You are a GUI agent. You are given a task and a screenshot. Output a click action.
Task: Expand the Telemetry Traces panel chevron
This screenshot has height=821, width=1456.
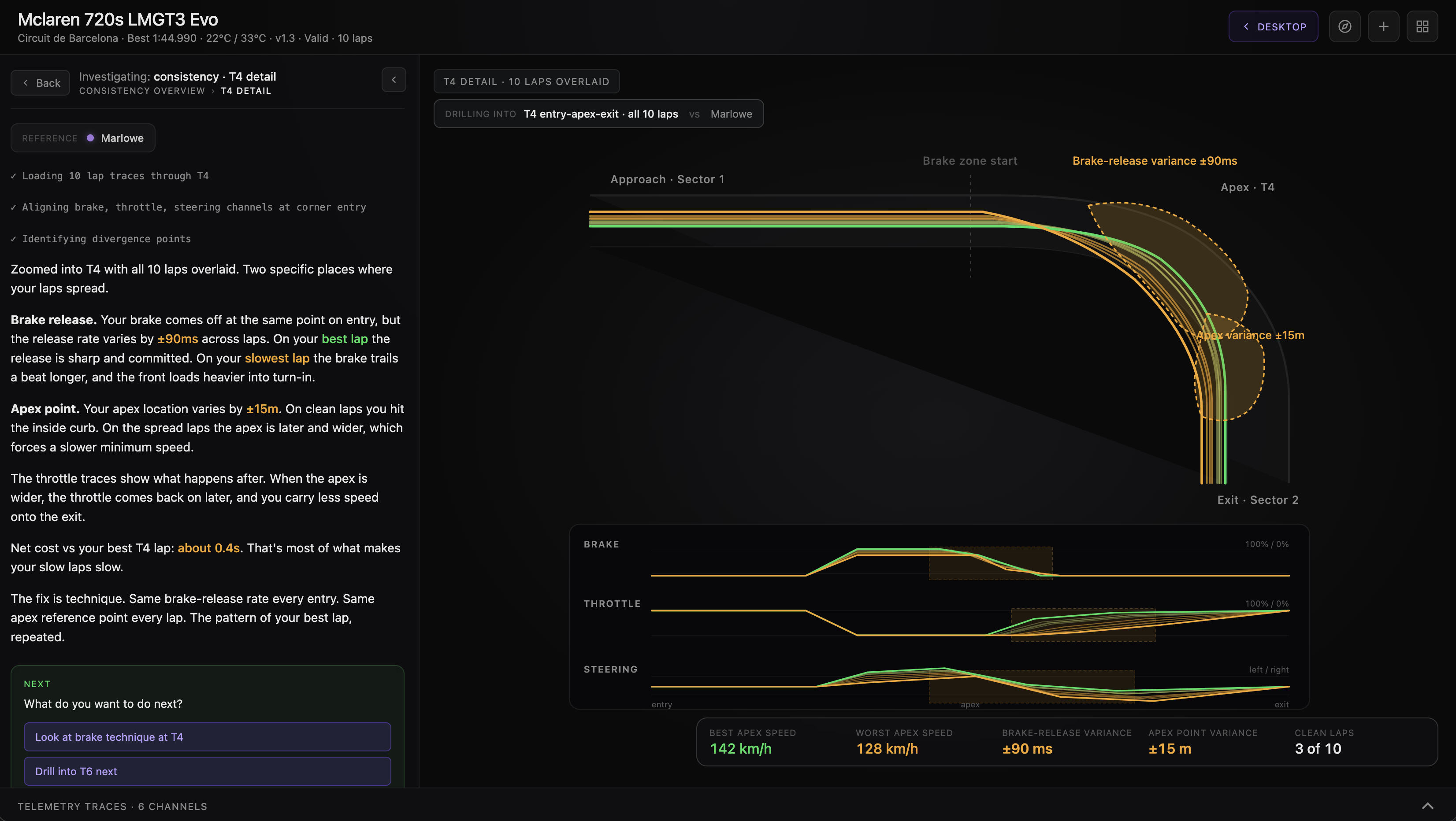pos(1428,806)
